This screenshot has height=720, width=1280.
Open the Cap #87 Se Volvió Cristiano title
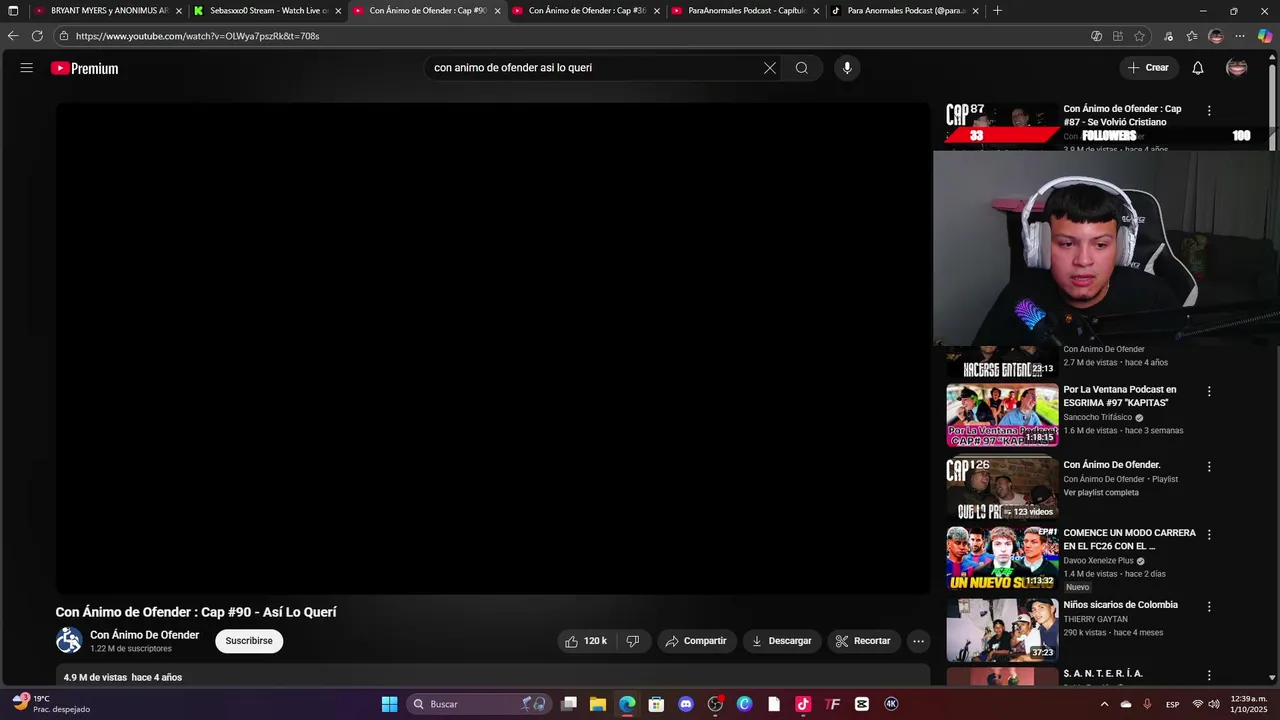1122,115
